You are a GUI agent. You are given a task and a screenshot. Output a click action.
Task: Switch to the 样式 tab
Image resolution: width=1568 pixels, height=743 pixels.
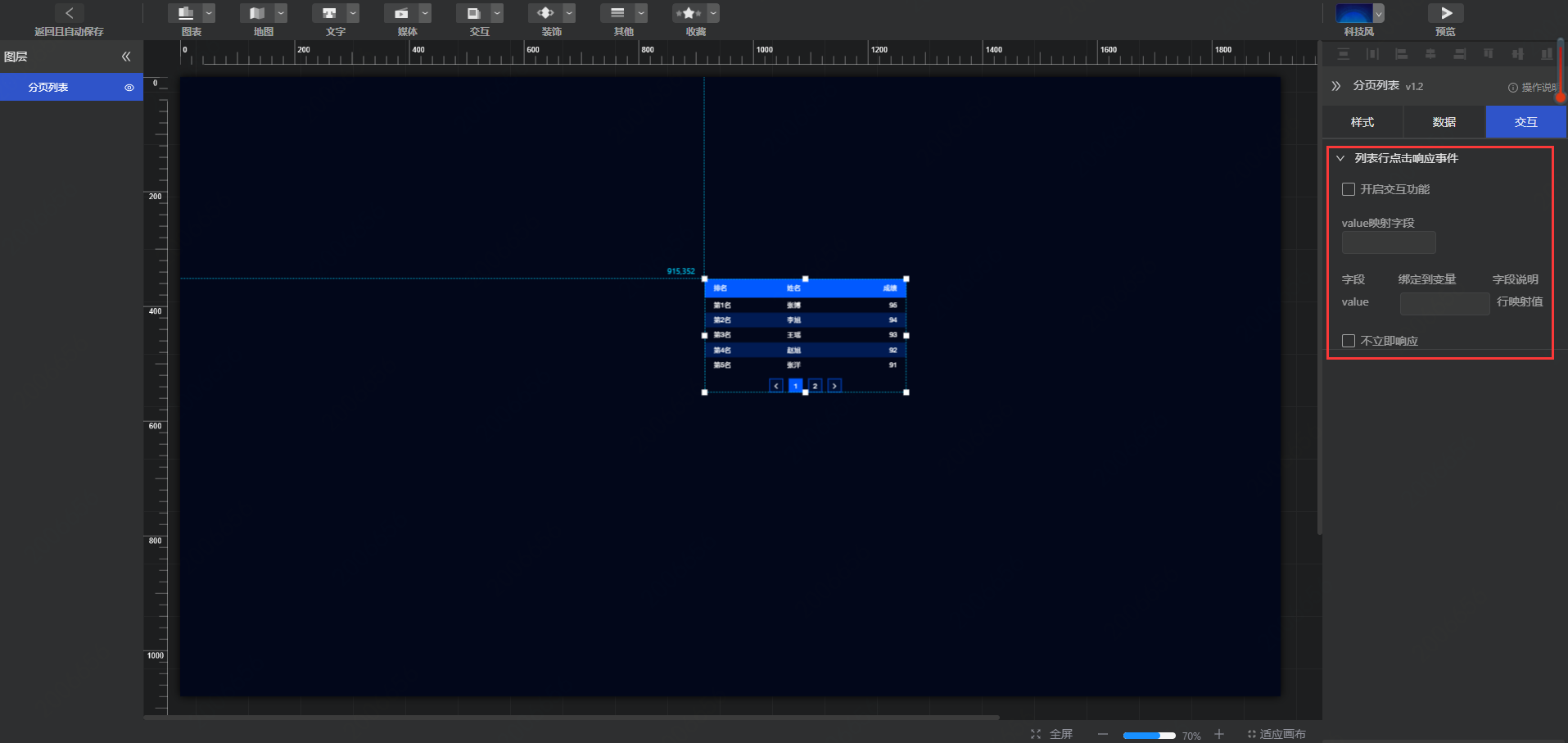click(x=1362, y=122)
